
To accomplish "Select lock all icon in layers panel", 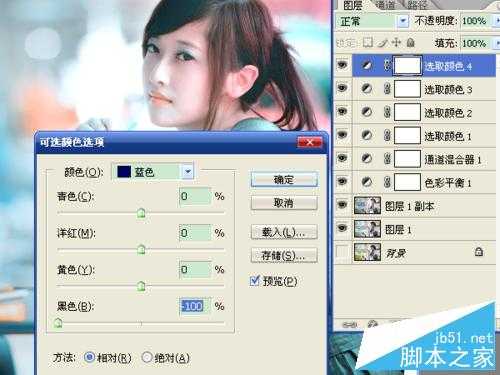I will [x=411, y=43].
